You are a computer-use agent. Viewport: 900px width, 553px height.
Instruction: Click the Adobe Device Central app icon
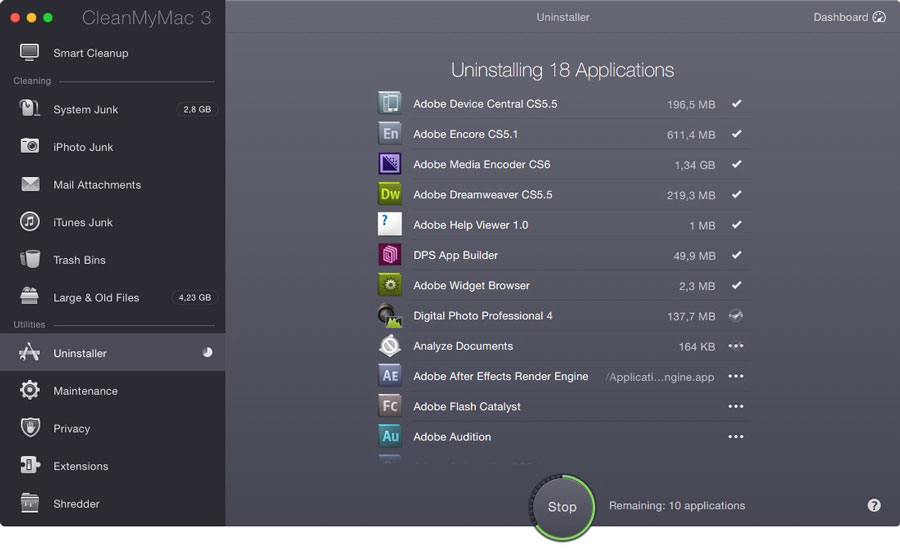390,103
